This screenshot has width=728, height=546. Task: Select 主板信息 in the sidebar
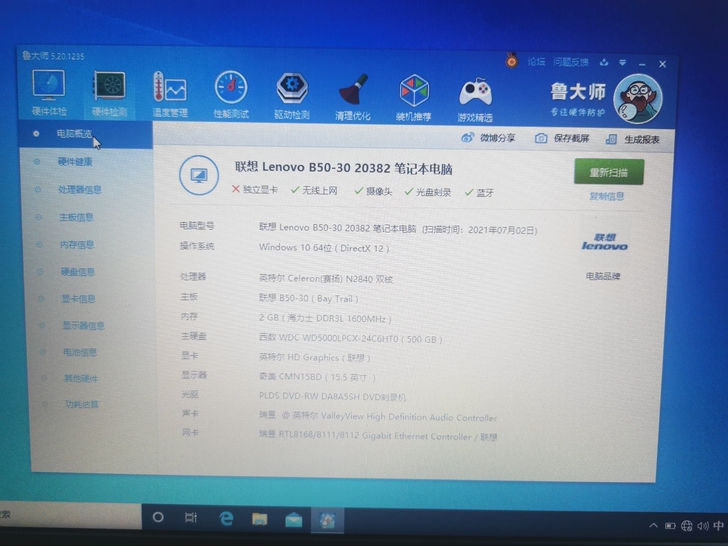tap(76, 217)
